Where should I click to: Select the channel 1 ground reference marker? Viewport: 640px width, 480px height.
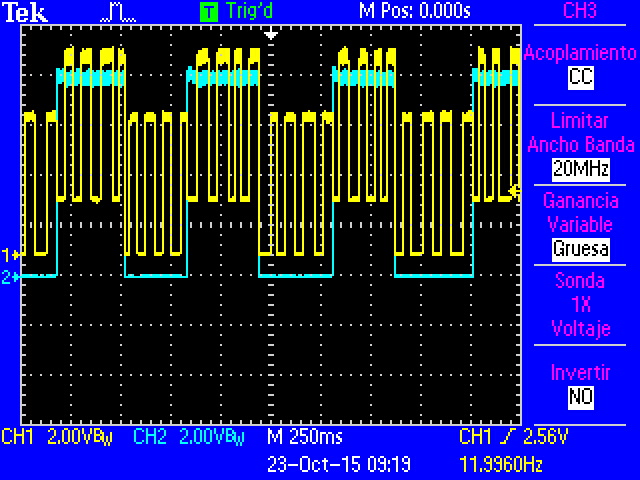pyautogui.click(x=10, y=254)
